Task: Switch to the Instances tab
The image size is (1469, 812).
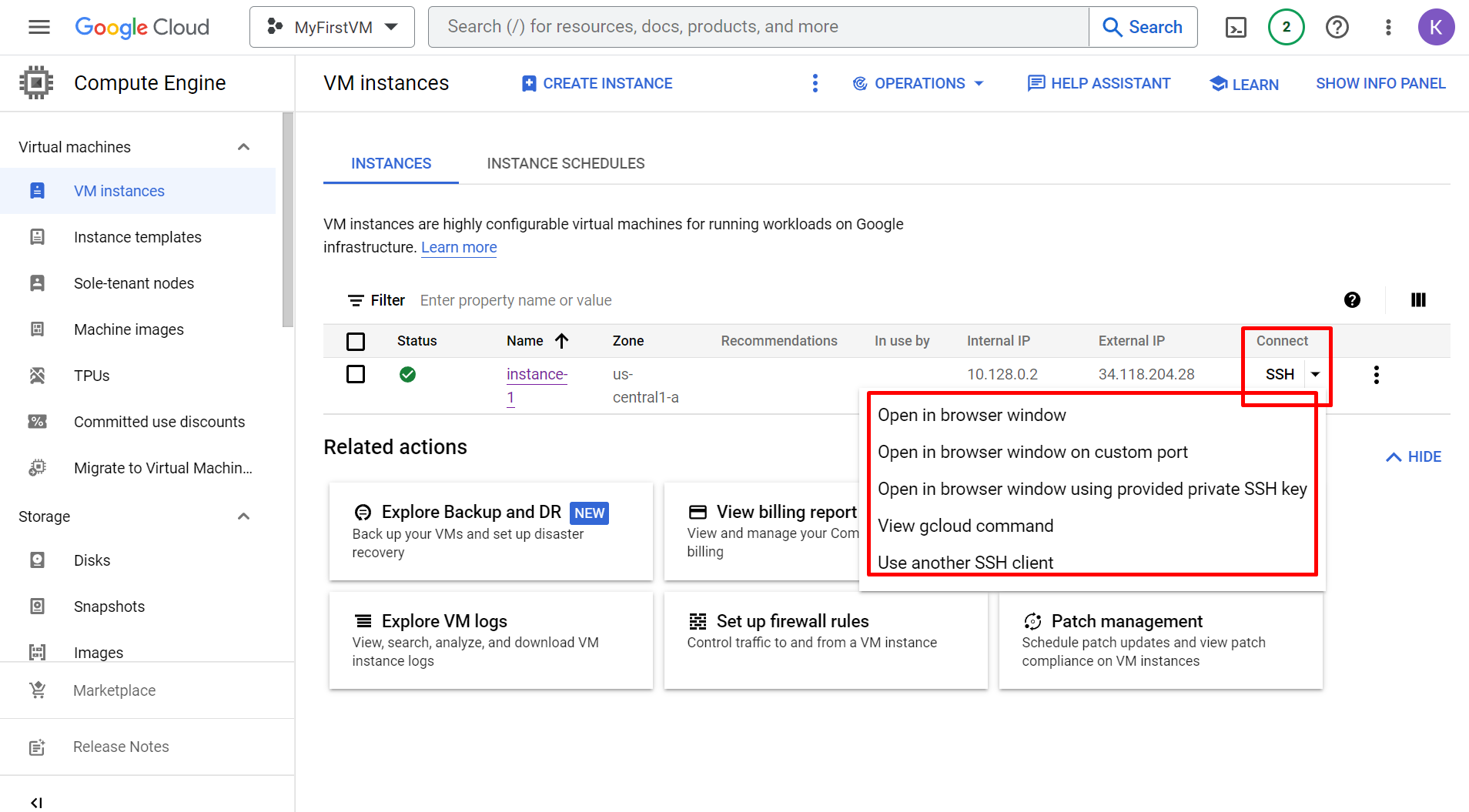Action: click(391, 163)
